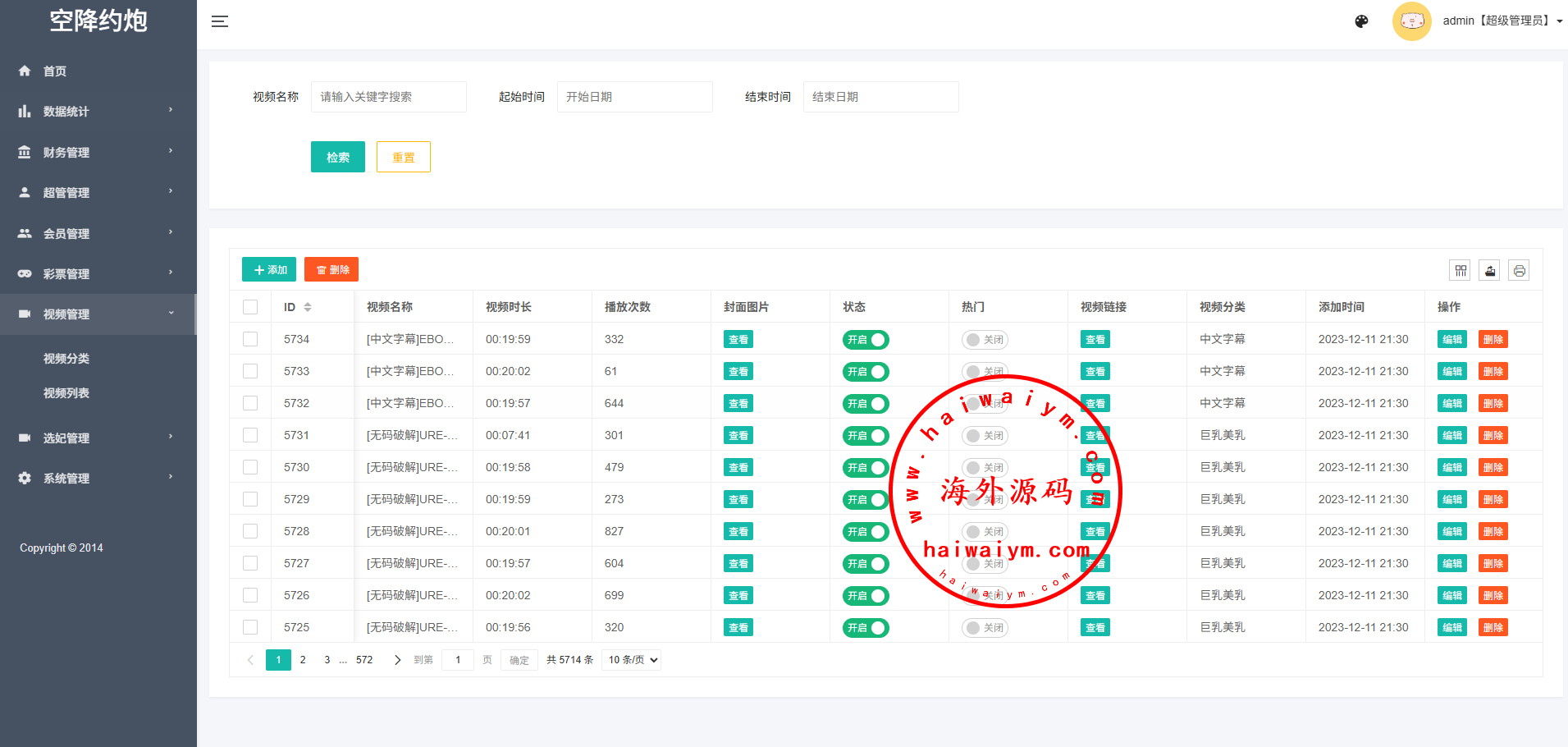
Task: Click the column filter grid icon
Action: (x=1461, y=271)
